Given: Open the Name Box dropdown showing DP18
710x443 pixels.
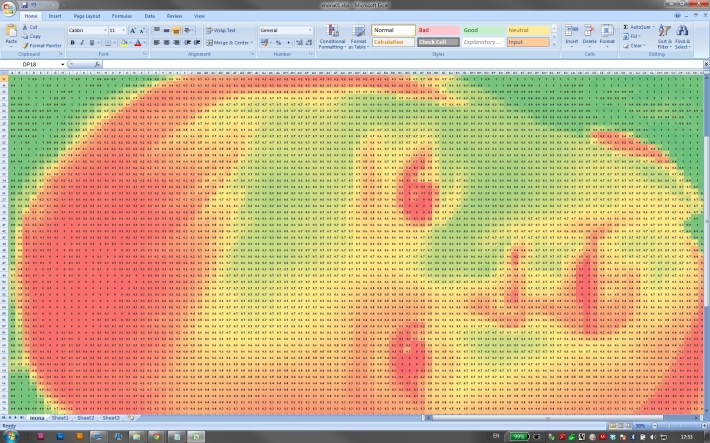Looking at the screenshot, I should tap(62, 64).
